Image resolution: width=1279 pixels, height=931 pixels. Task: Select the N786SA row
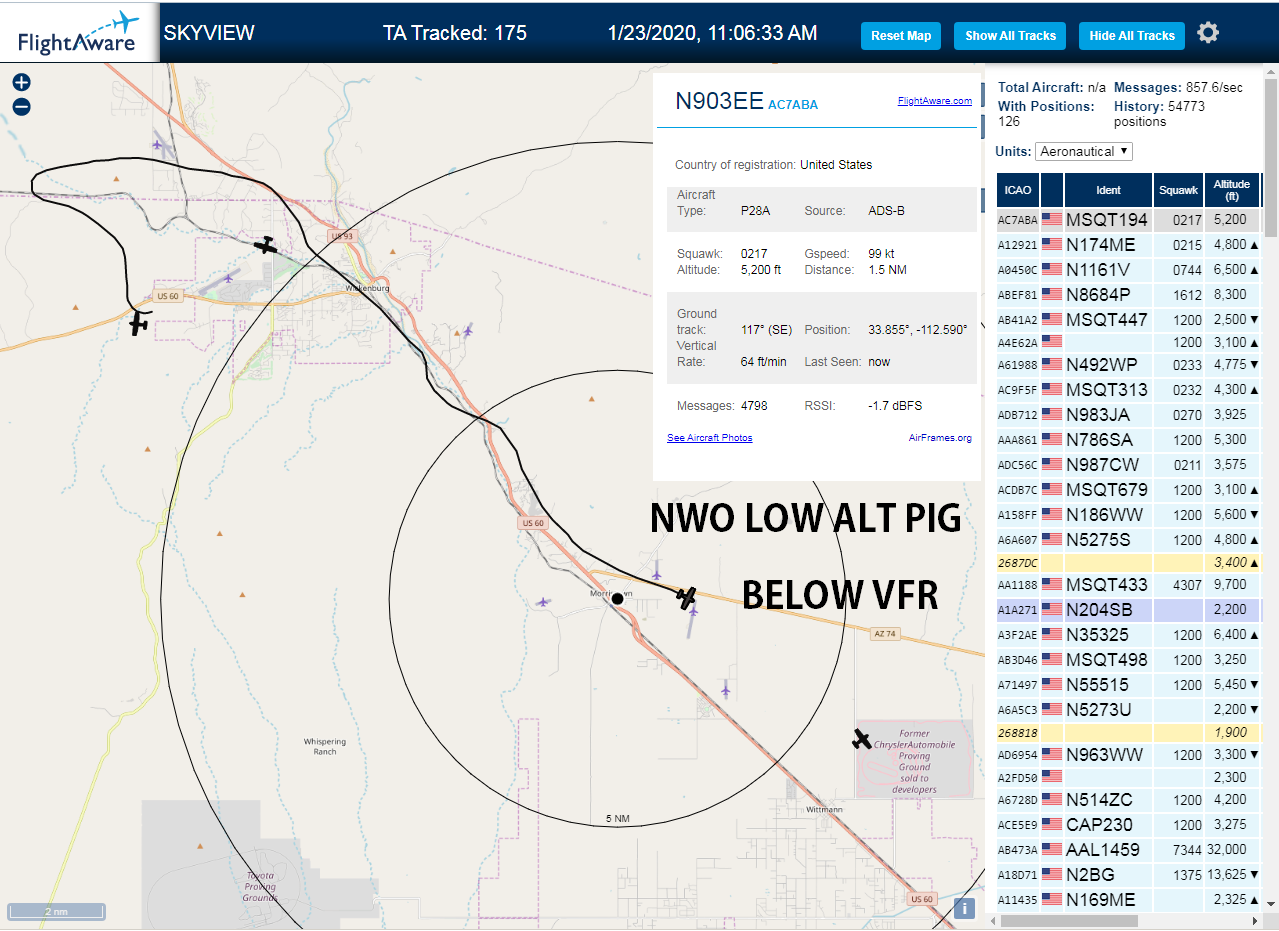tap(1128, 440)
